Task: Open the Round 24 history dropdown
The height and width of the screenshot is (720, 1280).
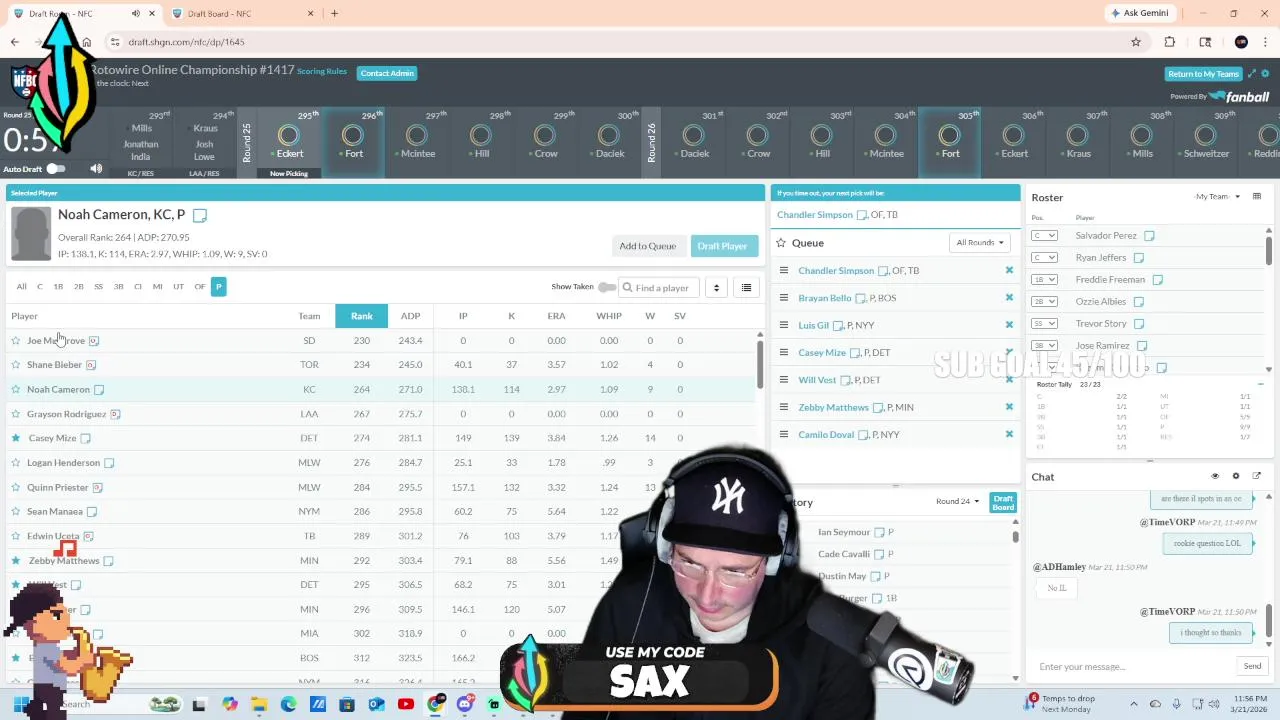Action: tap(957, 501)
